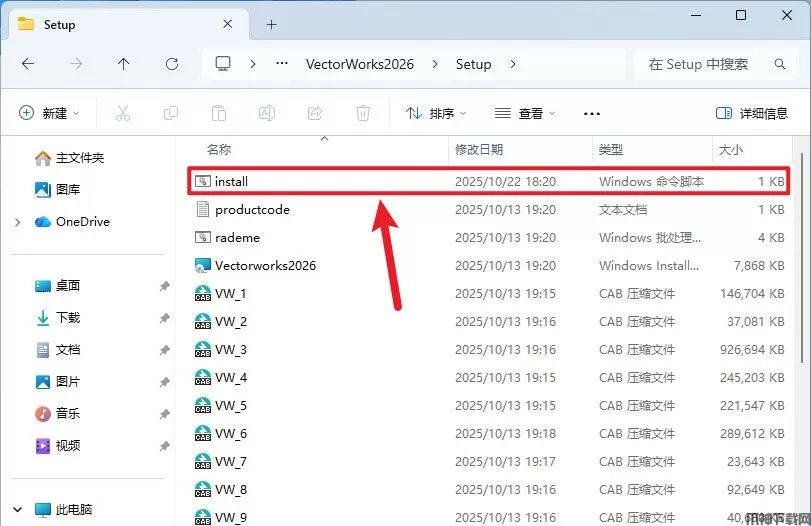Open the View (查看) dropdown
811x526 pixels.
(x=524, y=113)
